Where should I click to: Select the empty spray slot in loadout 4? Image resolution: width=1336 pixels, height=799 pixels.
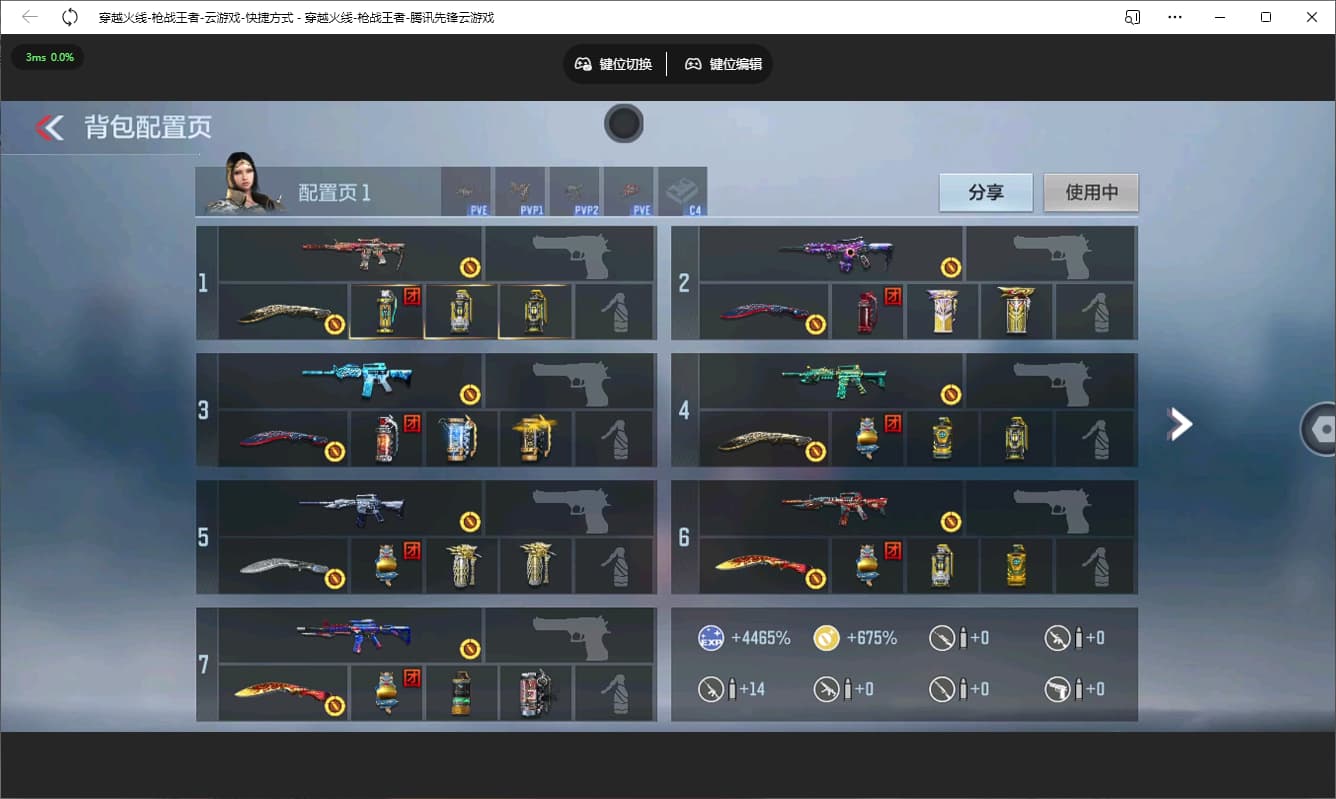point(1095,439)
